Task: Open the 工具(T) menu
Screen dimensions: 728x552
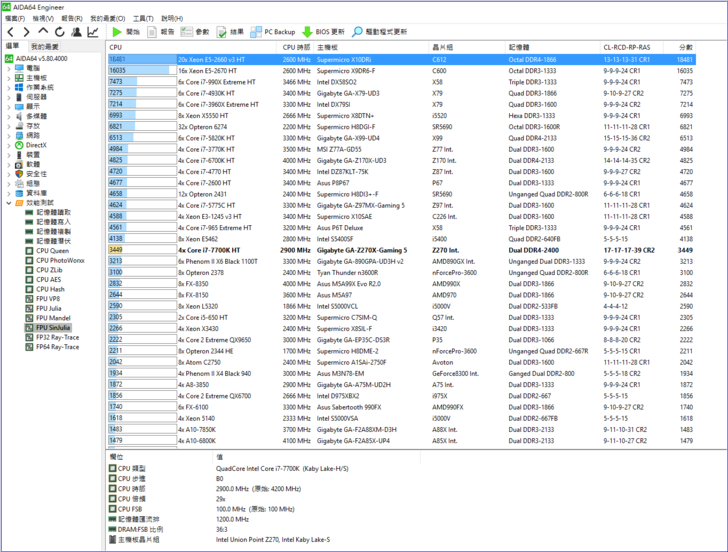Action: [x=143, y=18]
